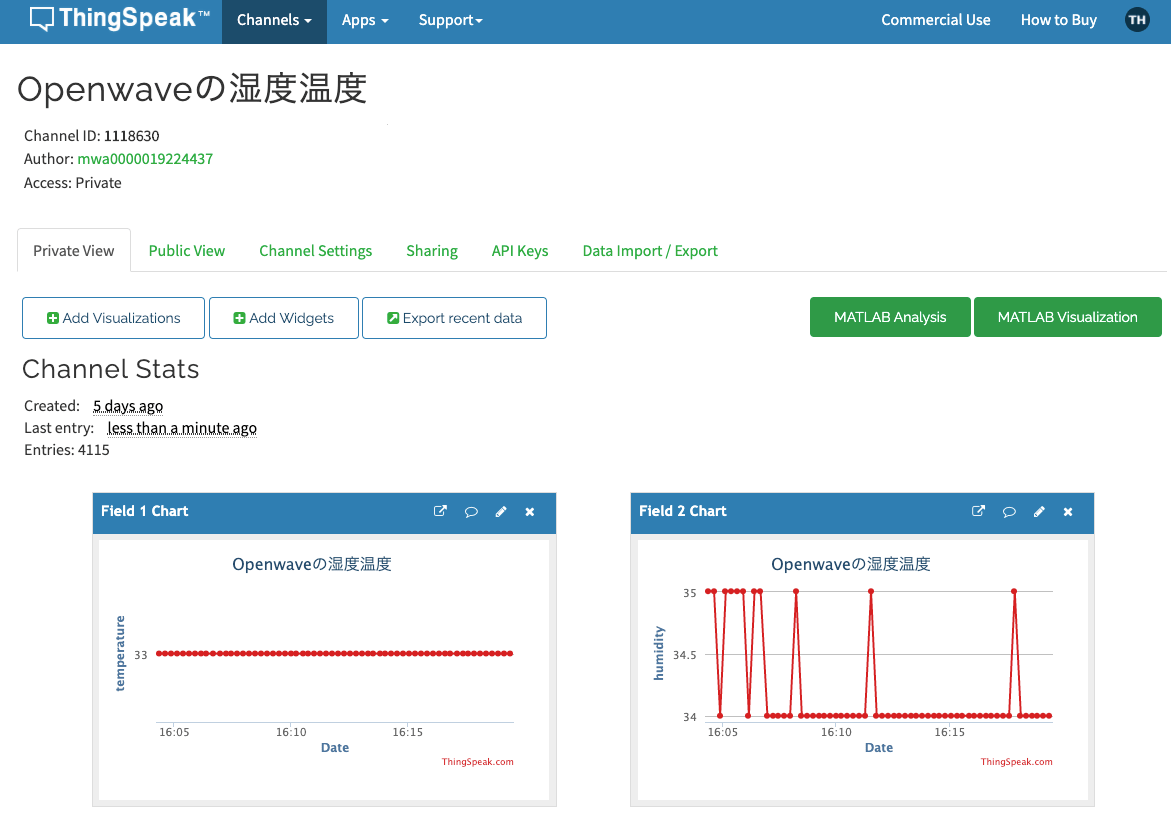Click the Field 2 Chart header title
This screenshot has height=820, width=1171.
click(683, 512)
